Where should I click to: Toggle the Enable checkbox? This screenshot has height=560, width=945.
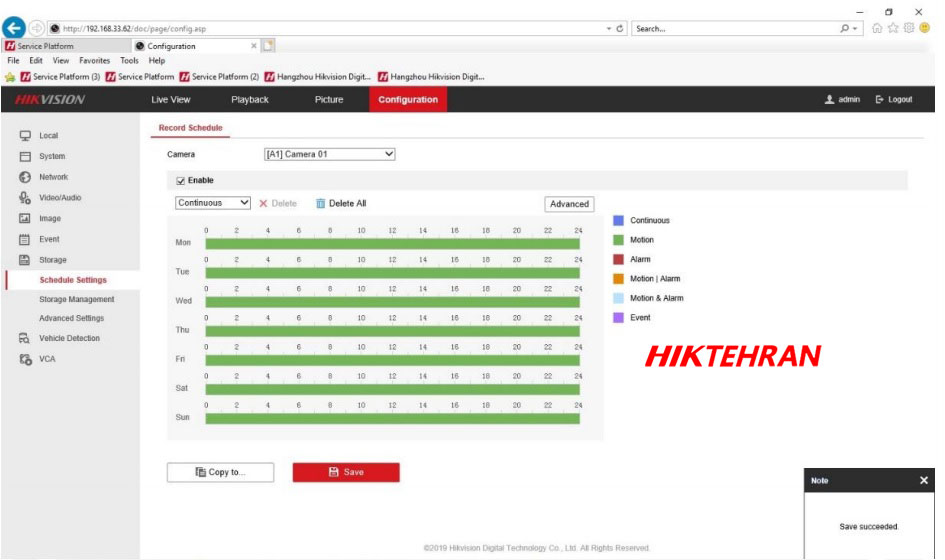click(180, 181)
